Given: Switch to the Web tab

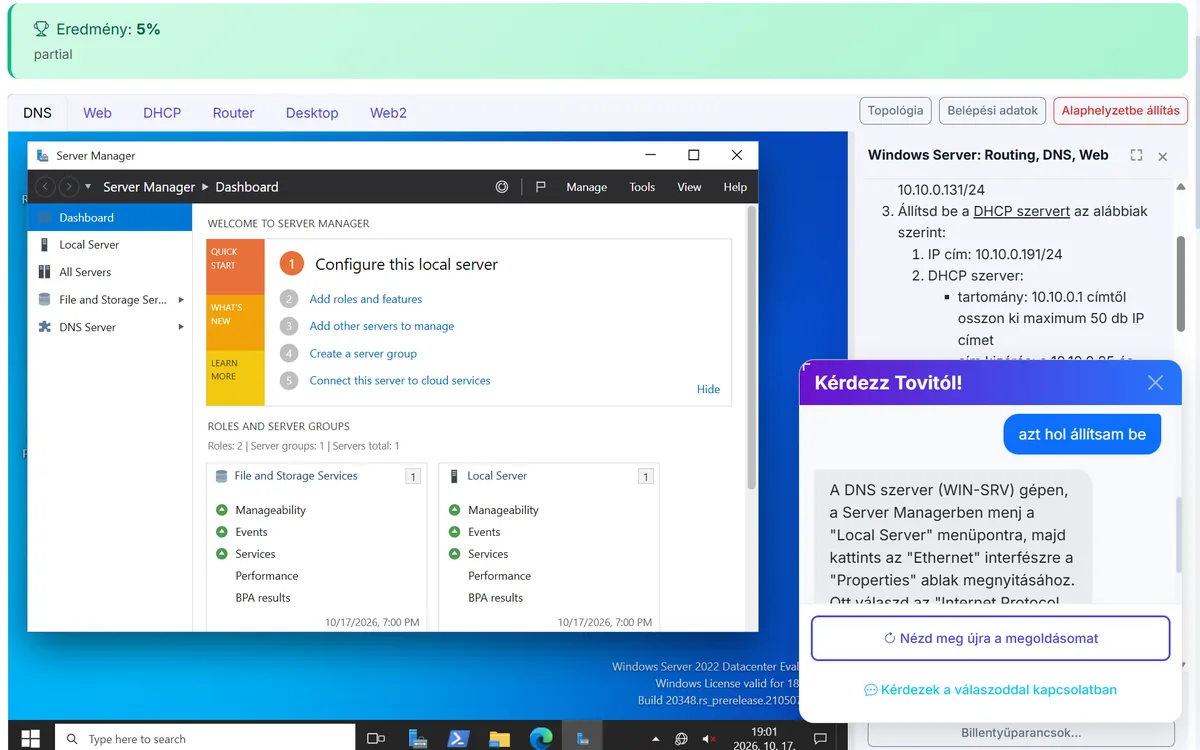Looking at the screenshot, I should coord(97,113).
